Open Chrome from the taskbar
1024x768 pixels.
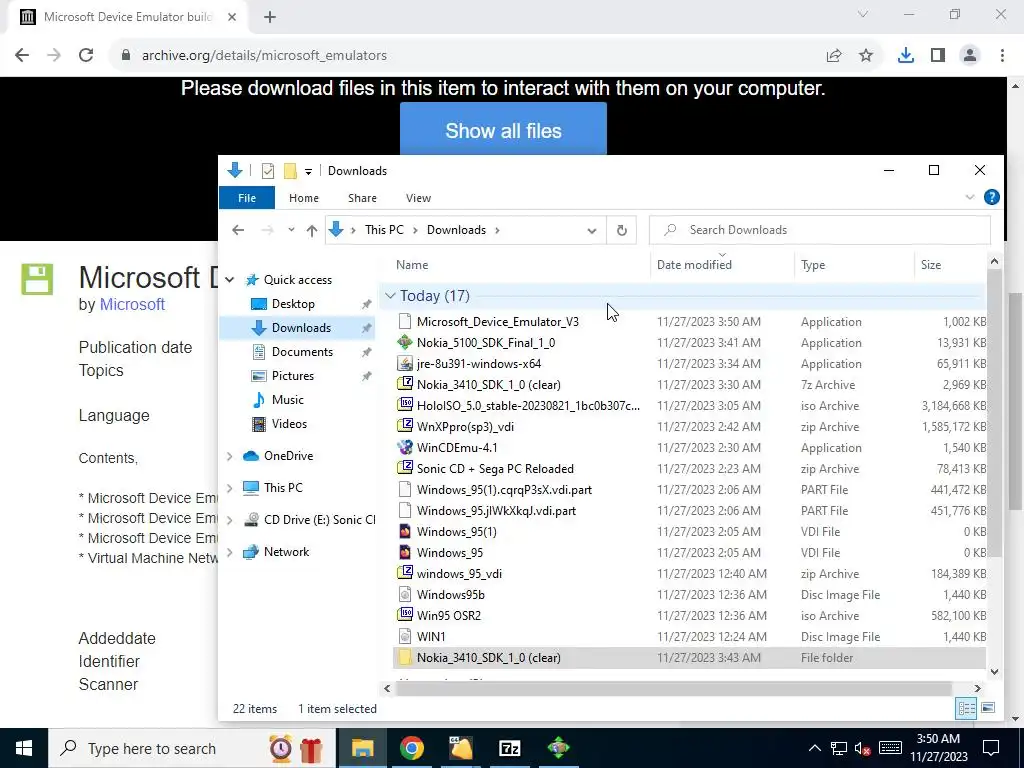(411, 748)
